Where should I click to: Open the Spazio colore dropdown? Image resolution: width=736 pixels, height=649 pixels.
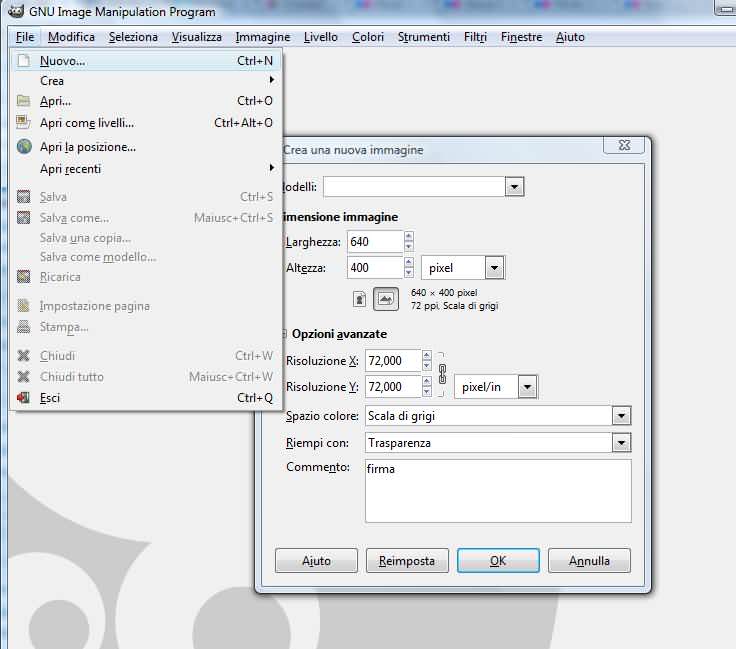[x=621, y=416]
